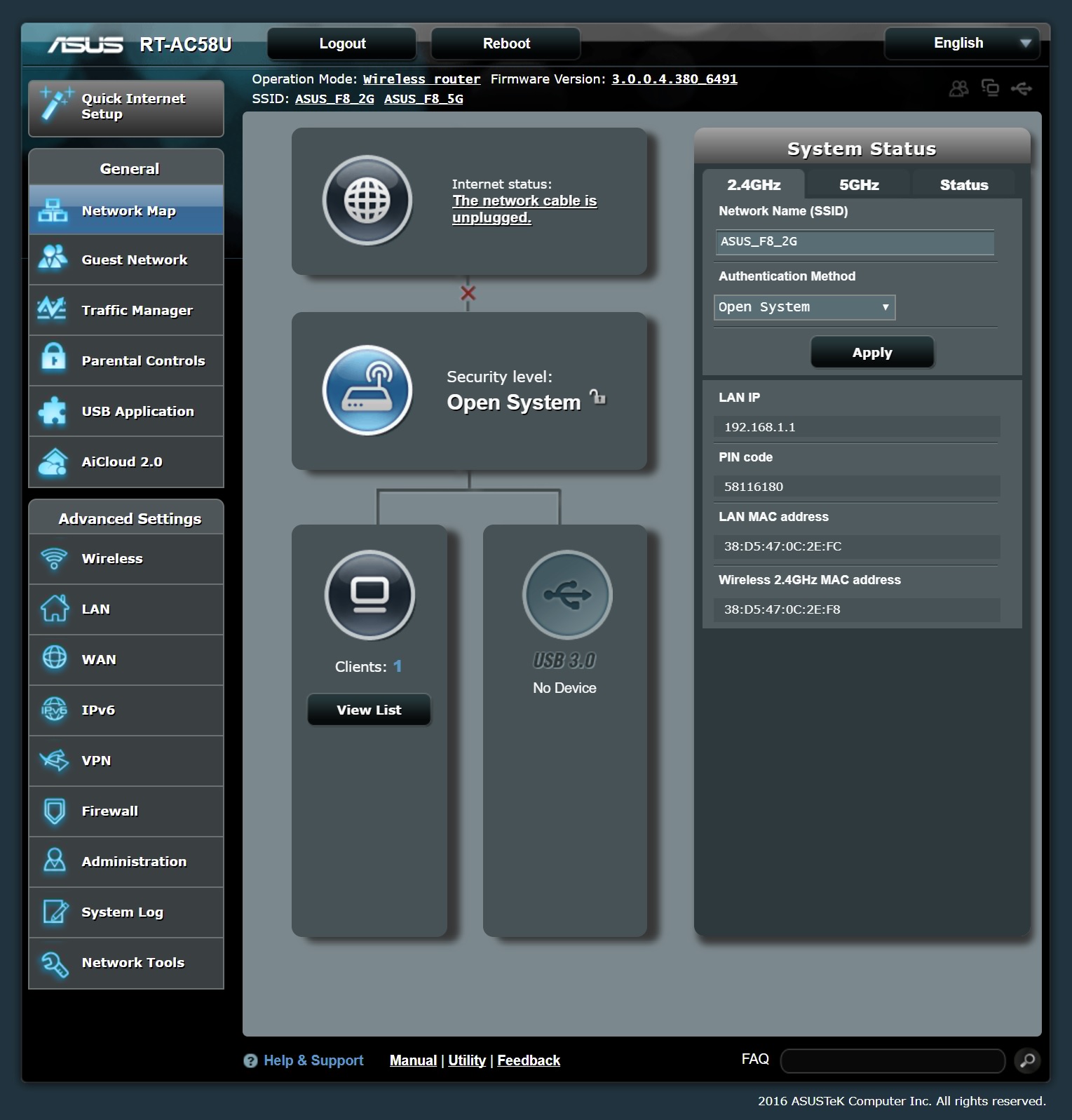Viewport: 1072px width, 1120px height.
Task: Click the Reboot button
Action: point(506,43)
